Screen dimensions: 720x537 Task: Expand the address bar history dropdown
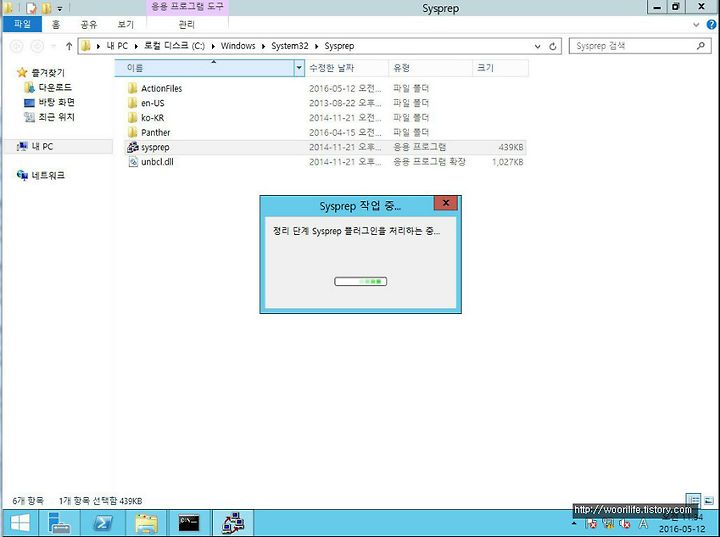point(538,46)
